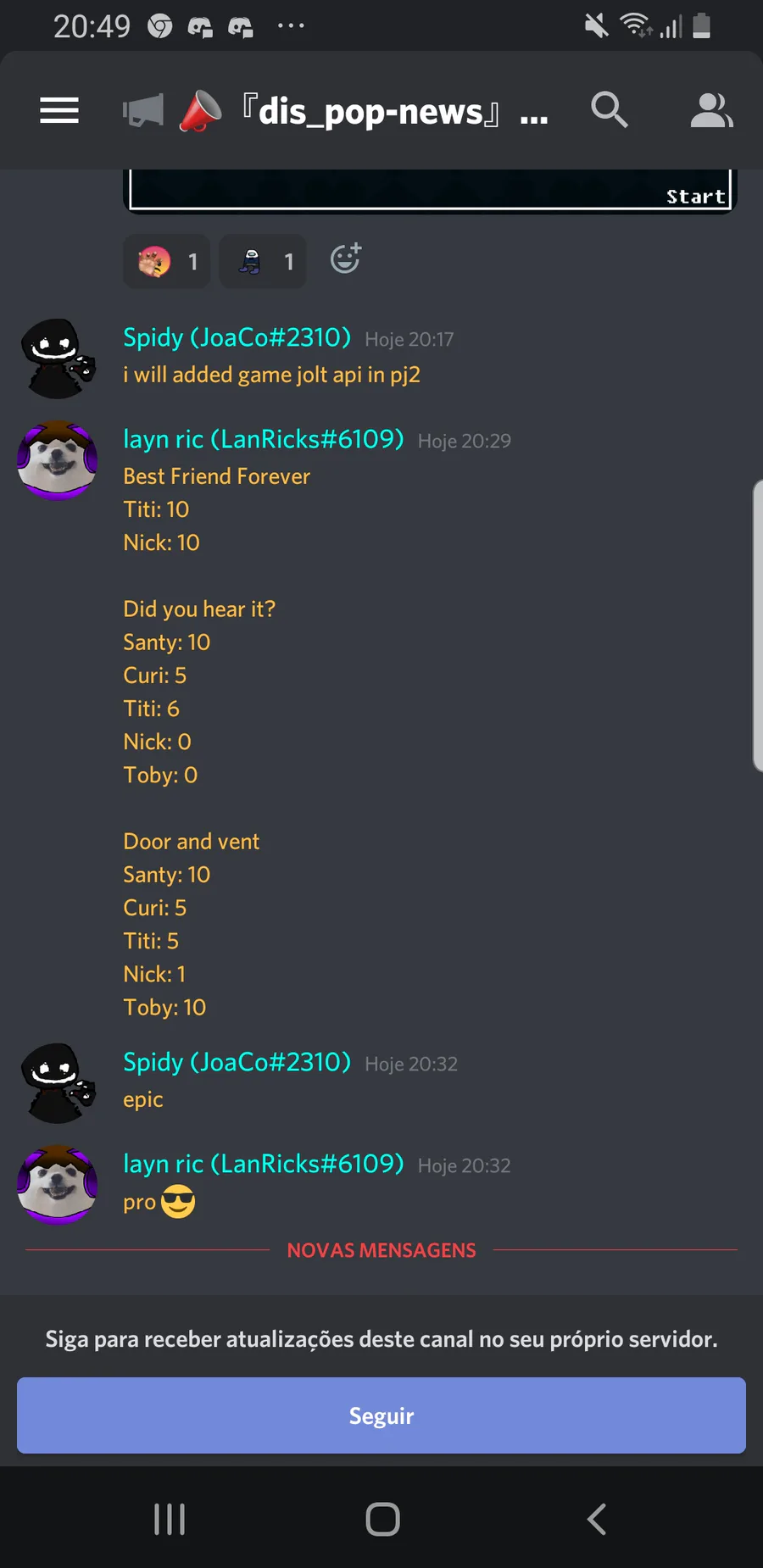
Task: Tap the Android home button
Action: 382,1519
